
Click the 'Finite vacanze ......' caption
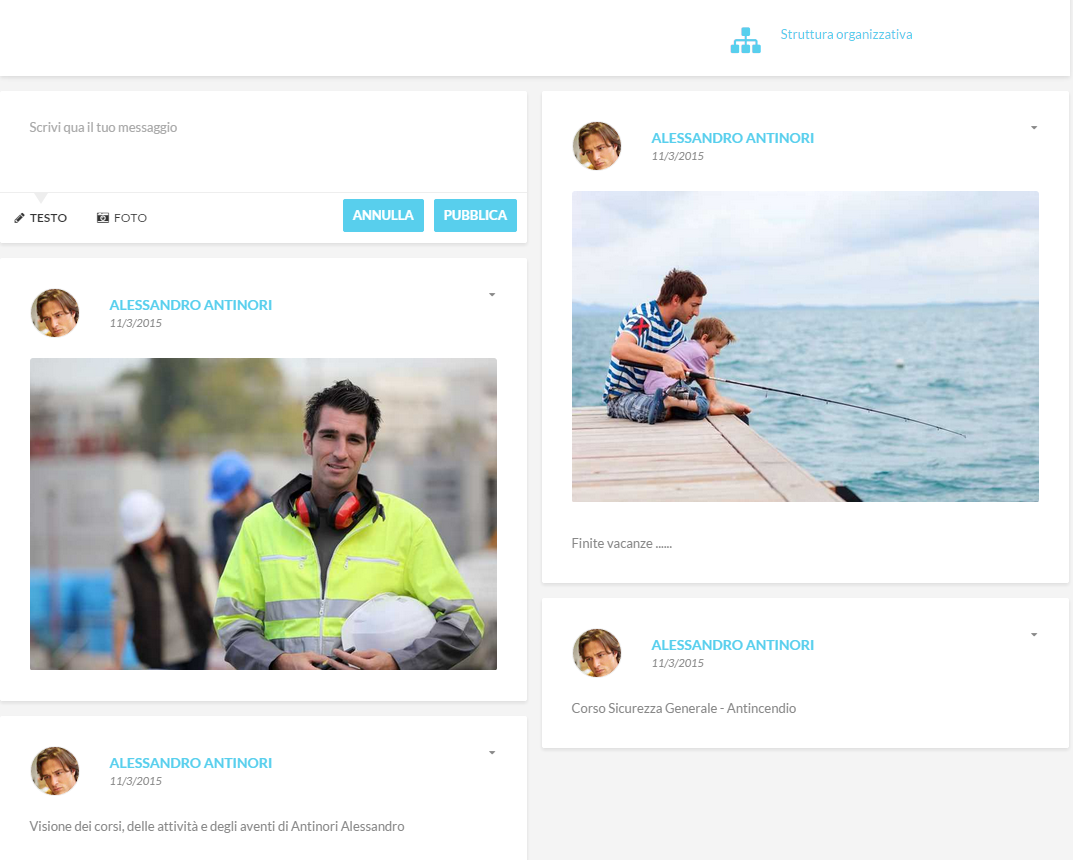point(622,543)
